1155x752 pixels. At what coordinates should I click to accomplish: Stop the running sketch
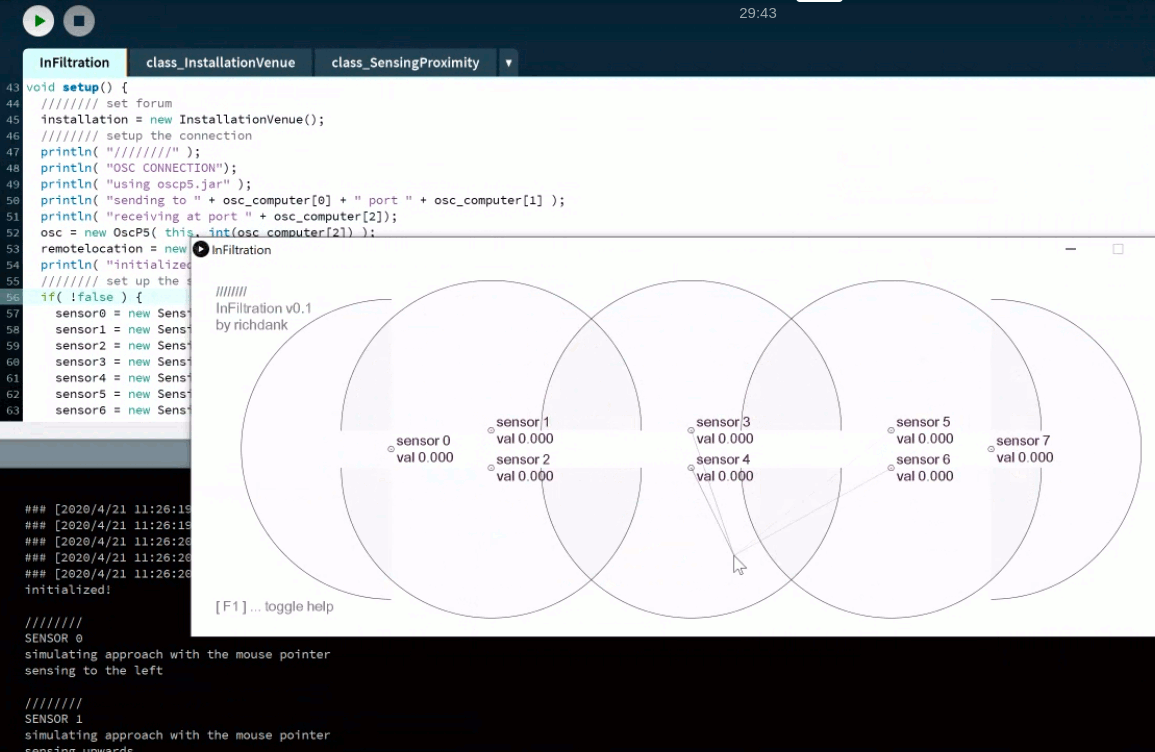click(x=79, y=20)
